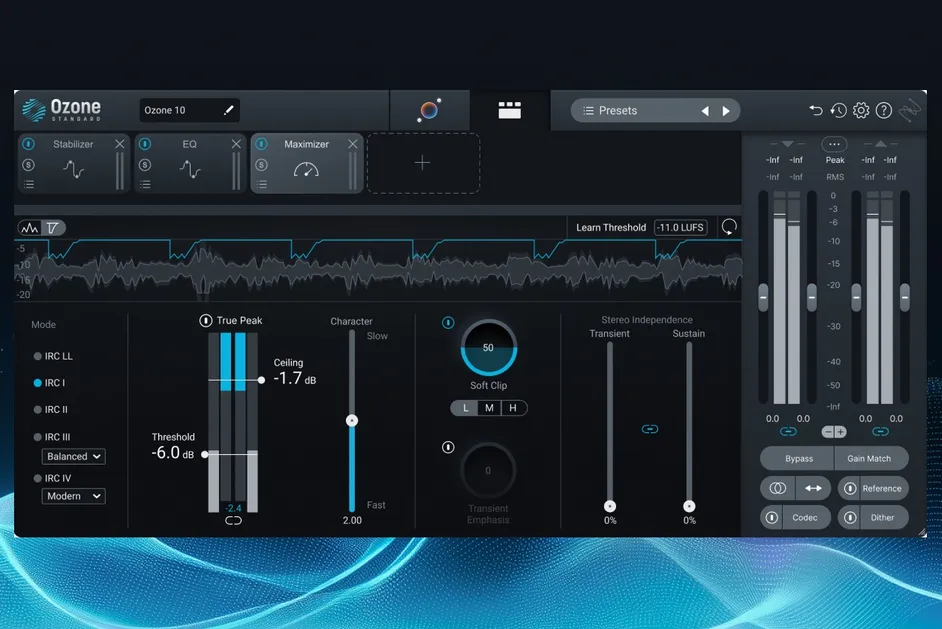Open the help question mark icon
The image size is (942, 629).
click(x=884, y=110)
